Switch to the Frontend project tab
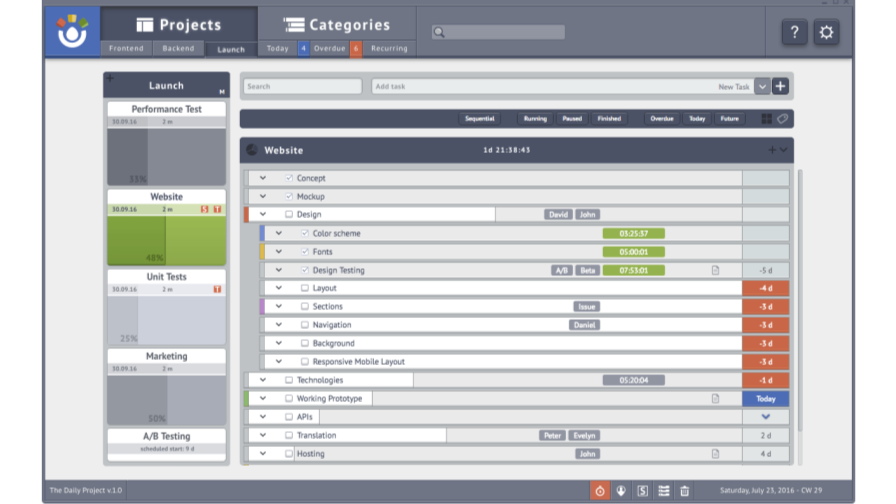The image size is (896, 504). [x=126, y=49]
